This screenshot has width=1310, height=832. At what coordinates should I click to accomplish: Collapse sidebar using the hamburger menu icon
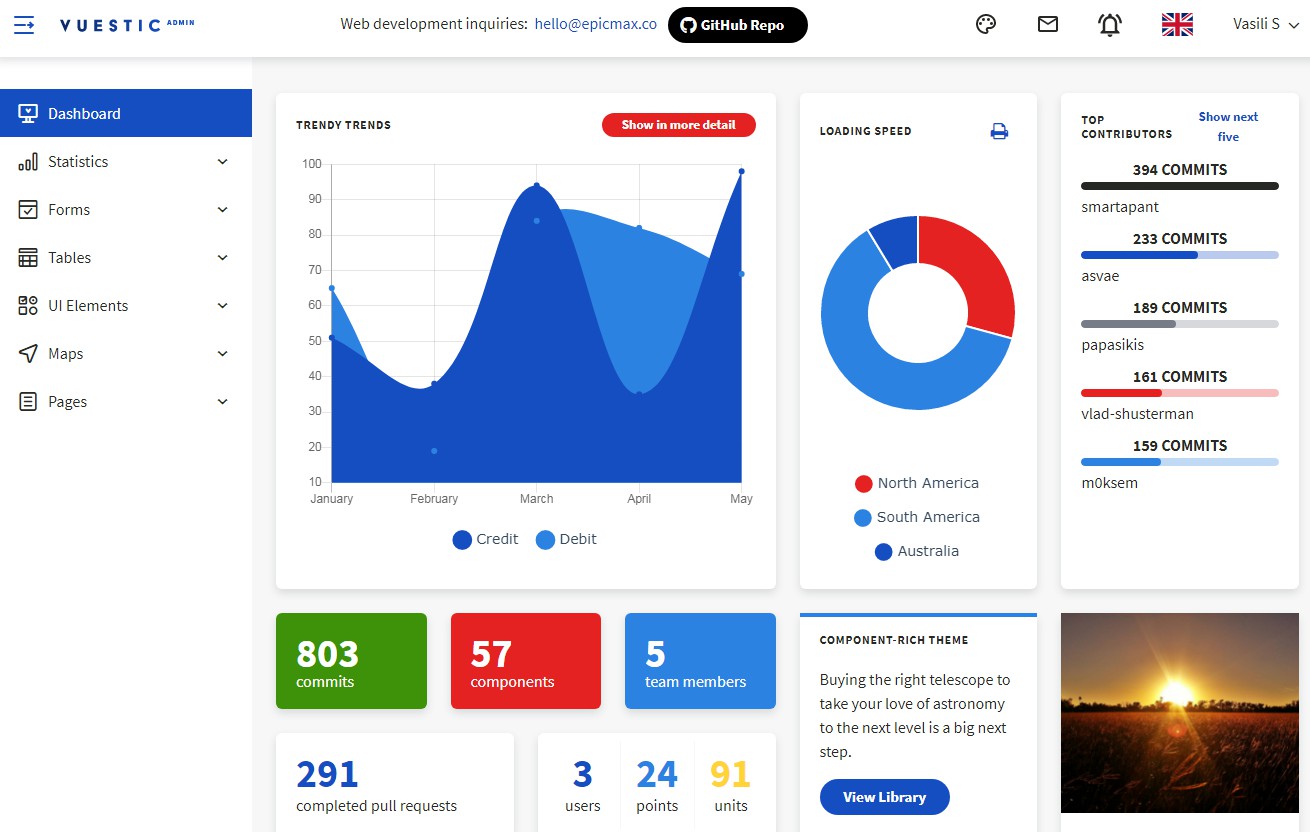click(x=24, y=25)
